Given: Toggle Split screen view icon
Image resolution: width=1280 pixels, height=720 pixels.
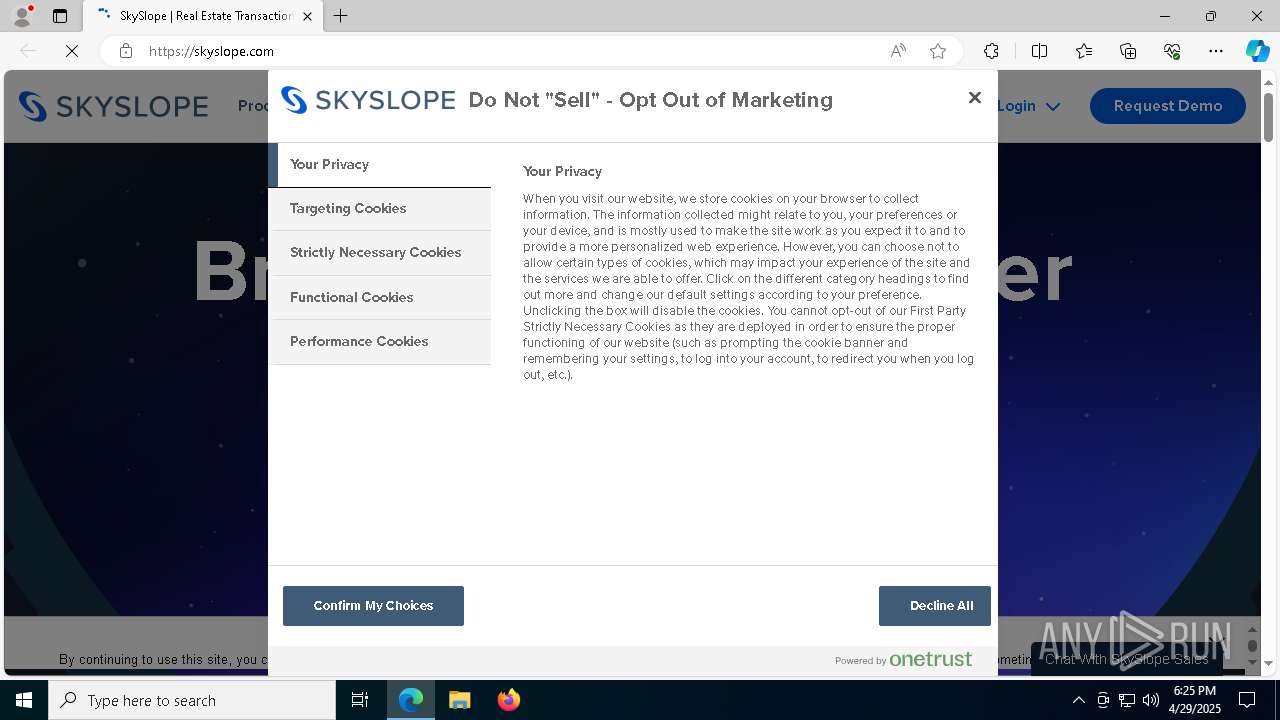Looking at the screenshot, I should coord(1039,51).
